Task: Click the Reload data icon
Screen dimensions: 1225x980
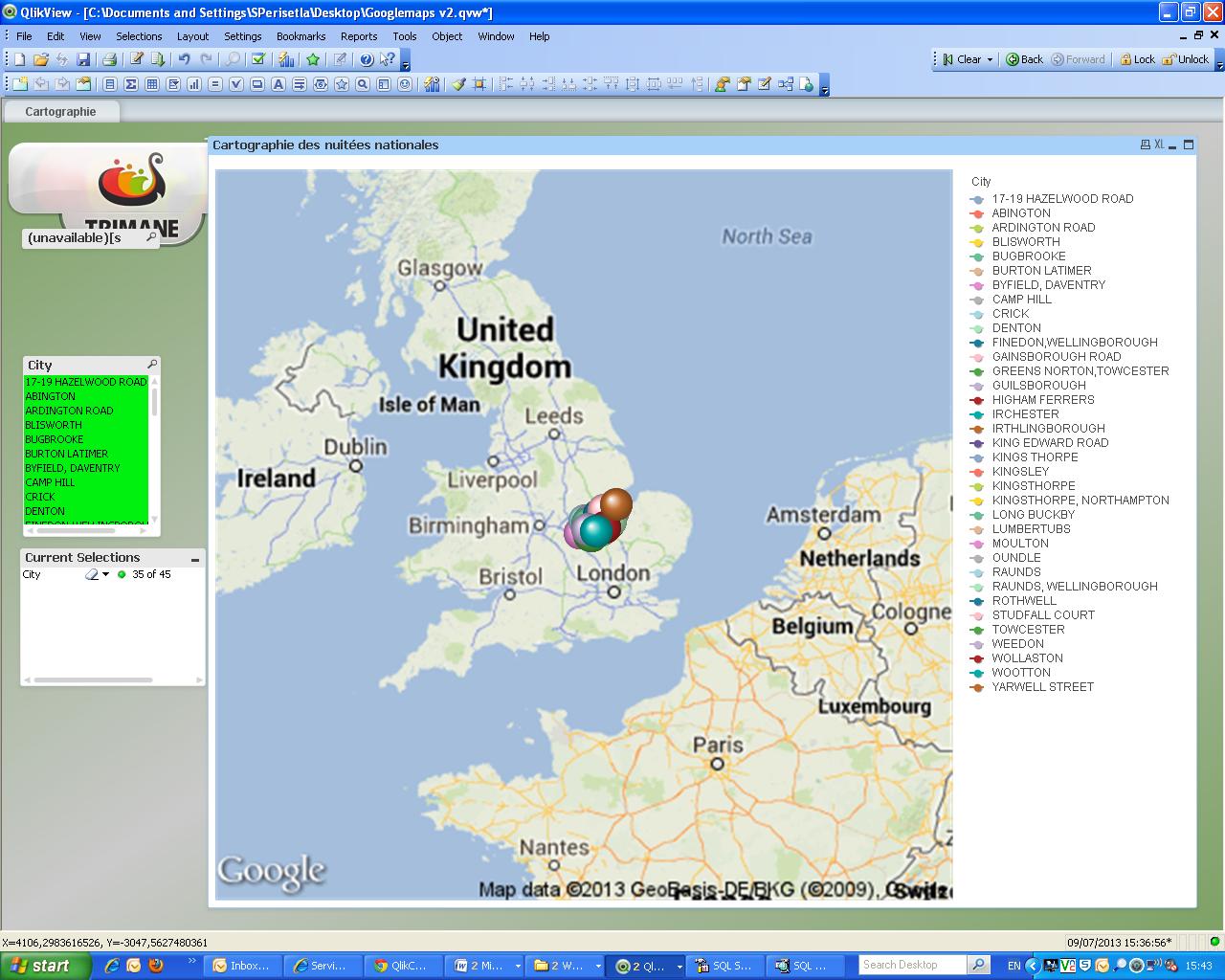Action: coord(155,59)
